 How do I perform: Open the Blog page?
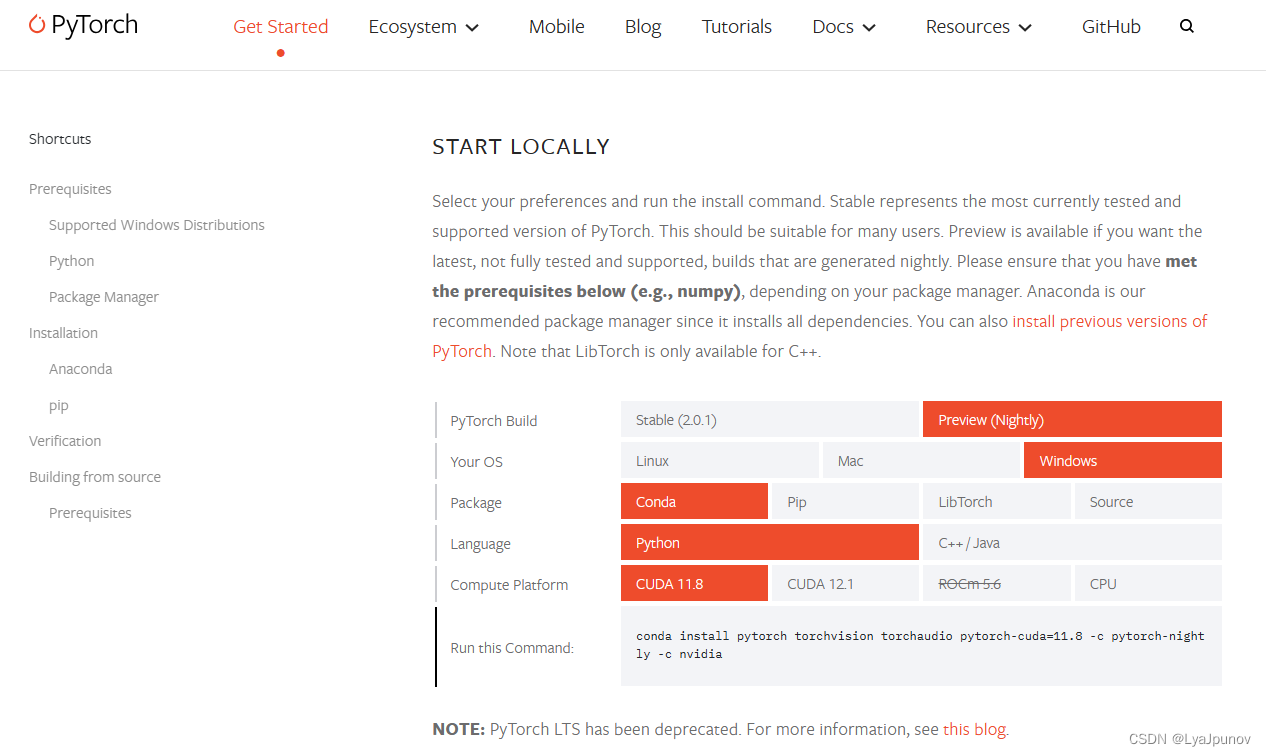click(x=643, y=27)
